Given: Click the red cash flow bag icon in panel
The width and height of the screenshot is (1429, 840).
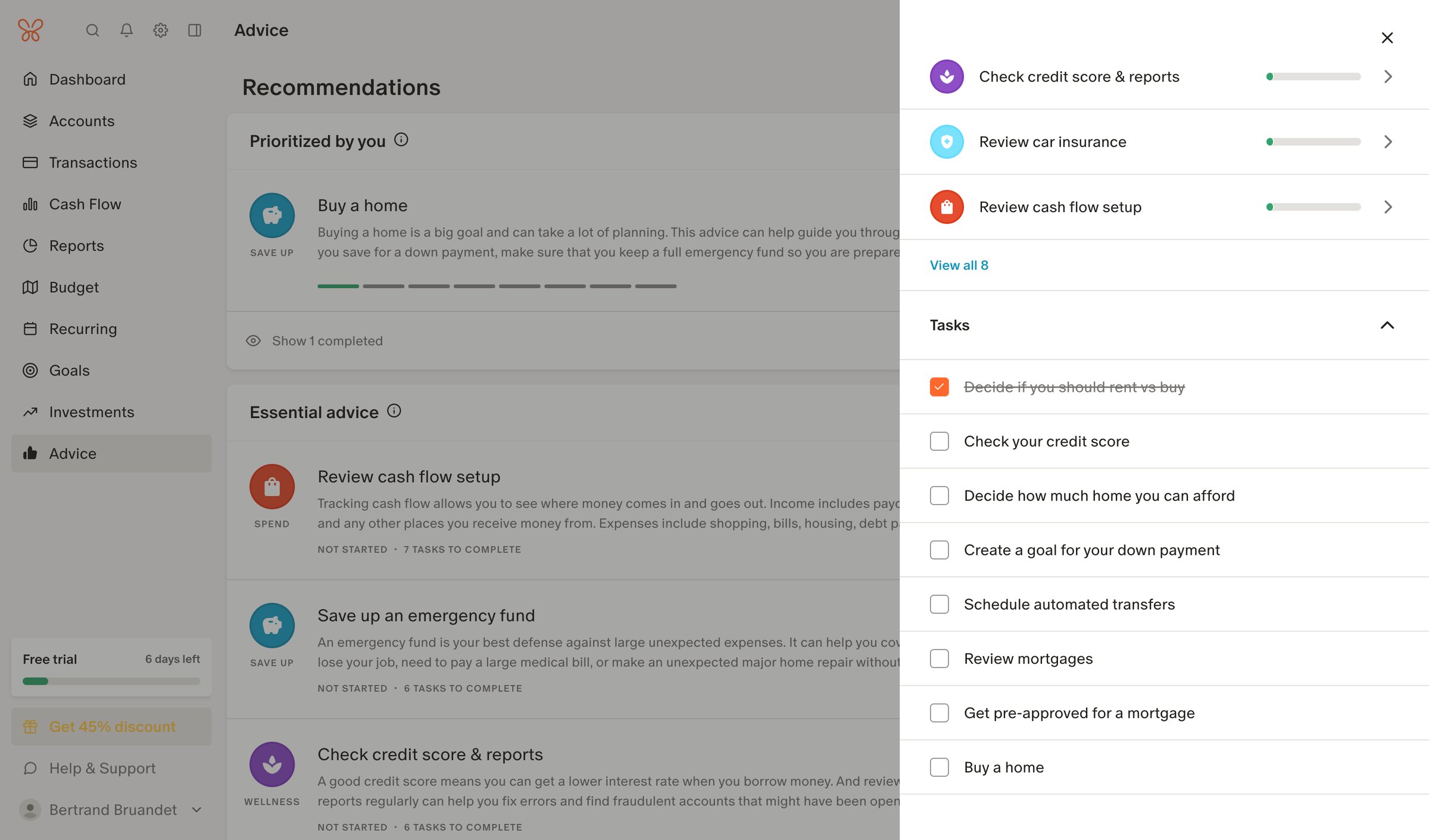Looking at the screenshot, I should pos(947,207).
